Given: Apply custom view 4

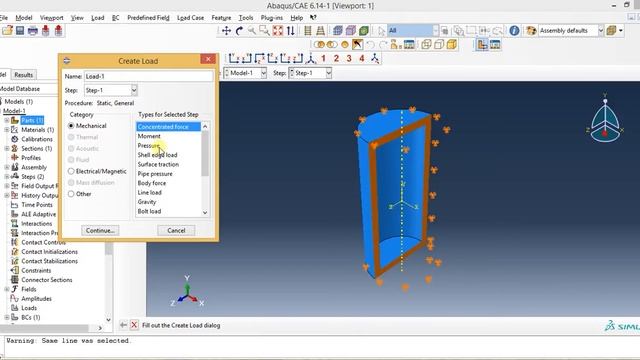Looking at the screenshot, I should click(x=362, y=58).
